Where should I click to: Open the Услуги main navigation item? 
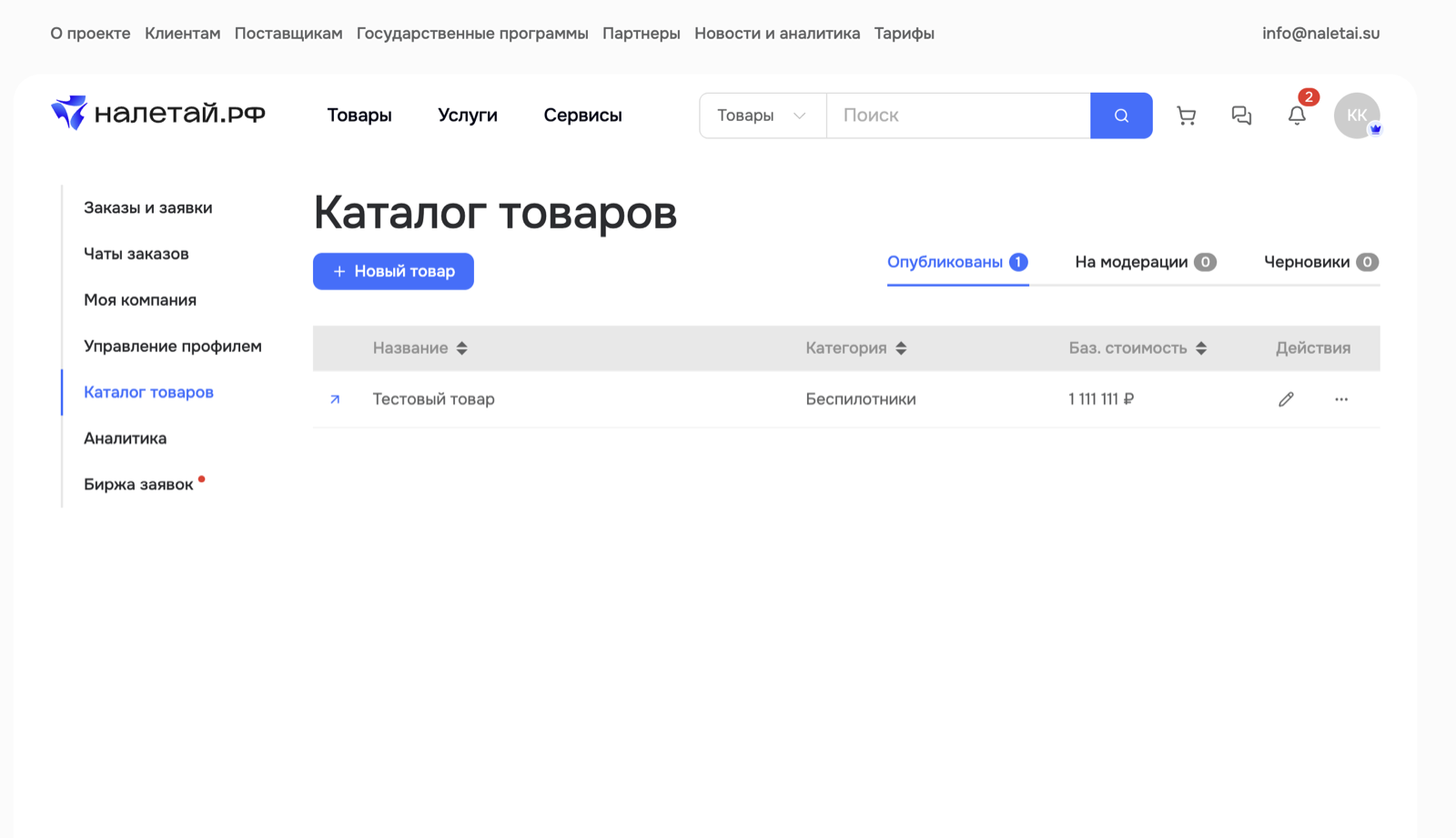pos(468,116)
